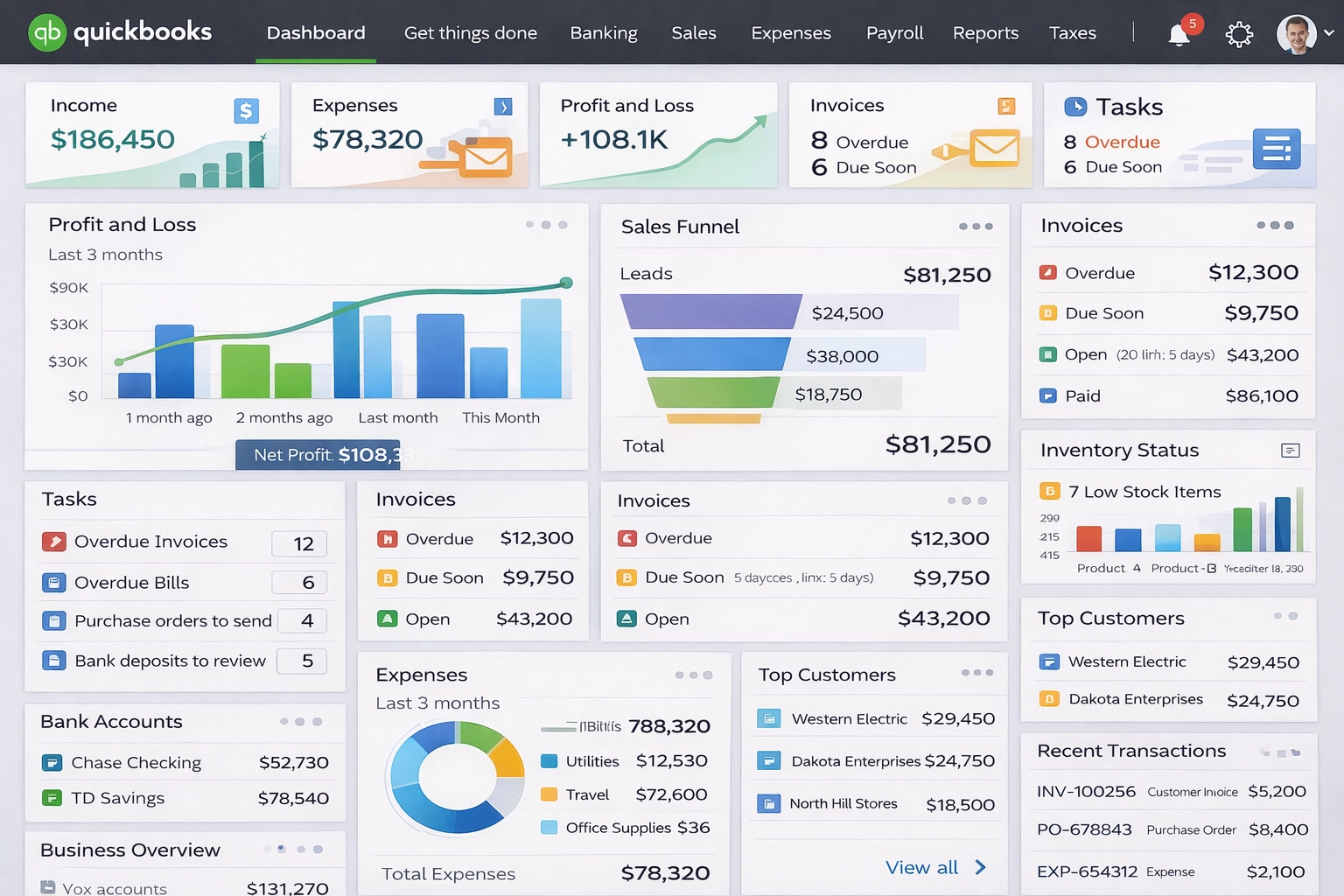This screenshot has height=896, width=1344.
Task: Click the Paid invoice icon
Action: (1048, 395)
